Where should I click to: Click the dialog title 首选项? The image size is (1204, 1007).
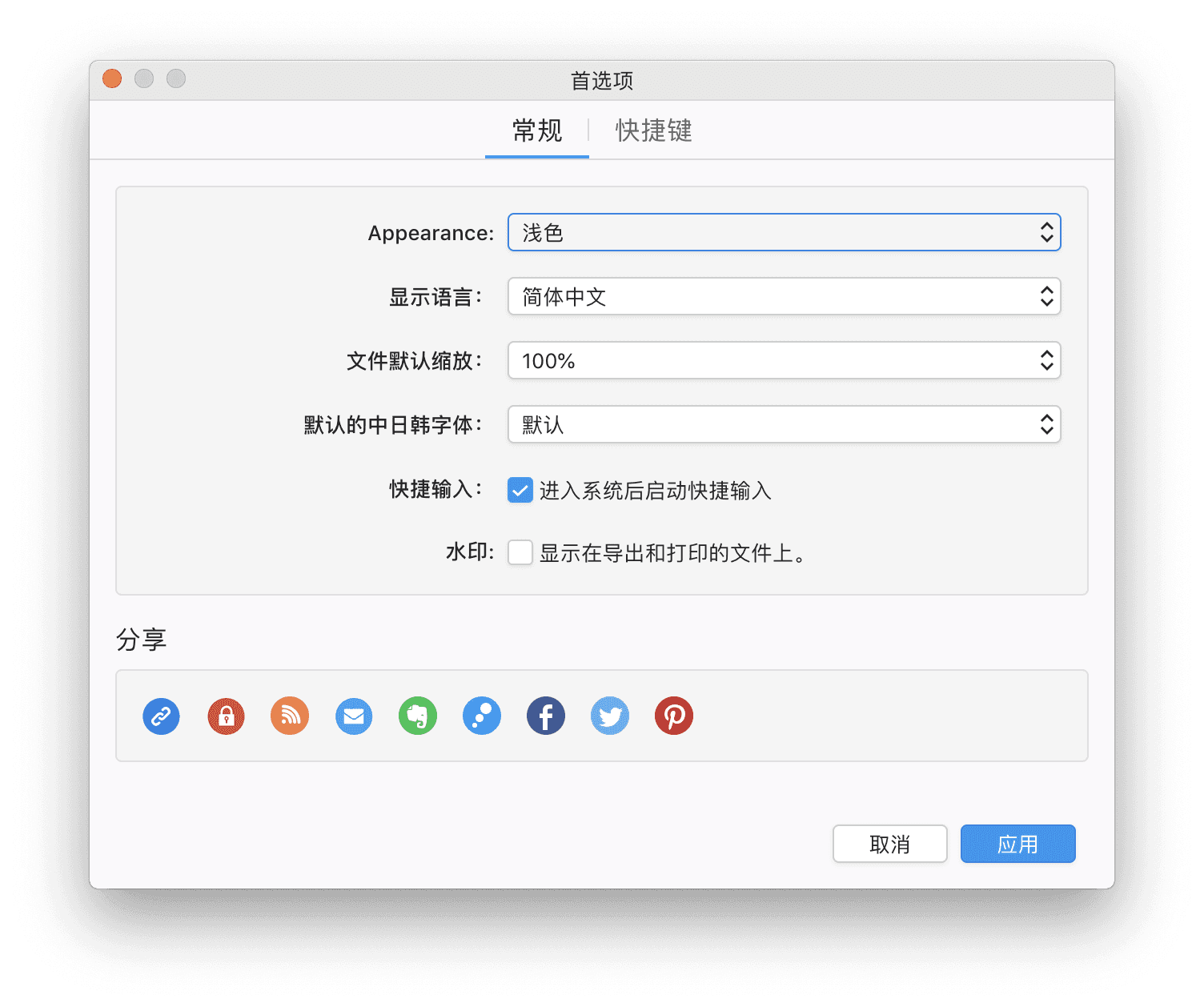tap(601, 81)
